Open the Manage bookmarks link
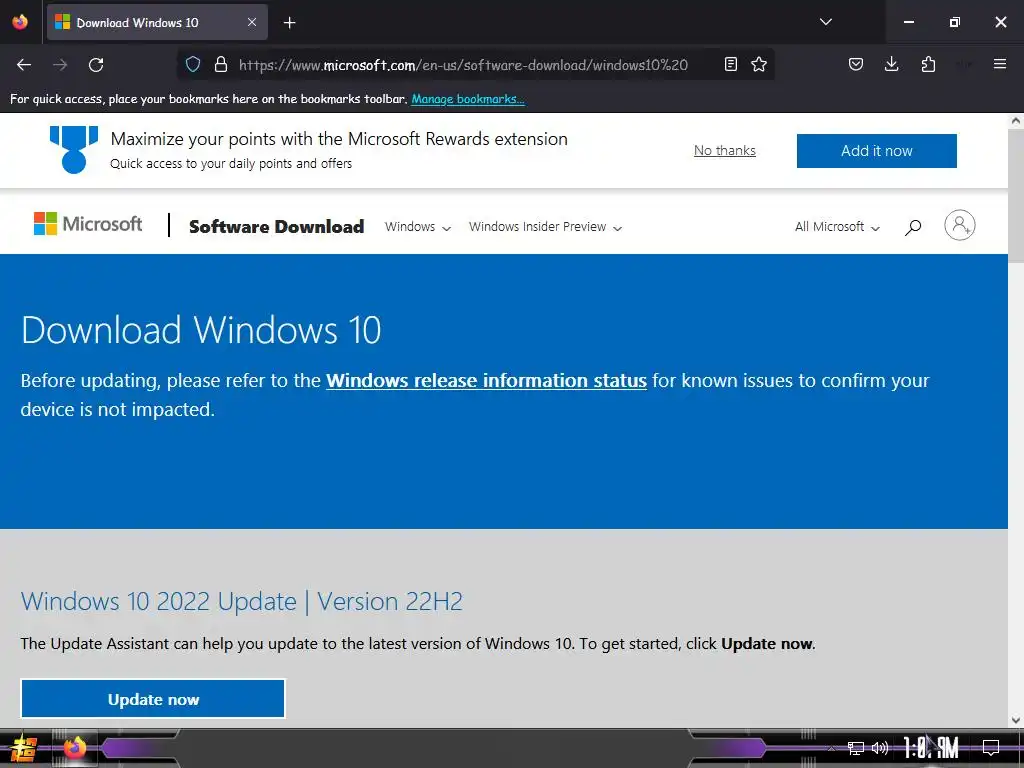This screenshot has height=768, width=1024. click(468, 99)
